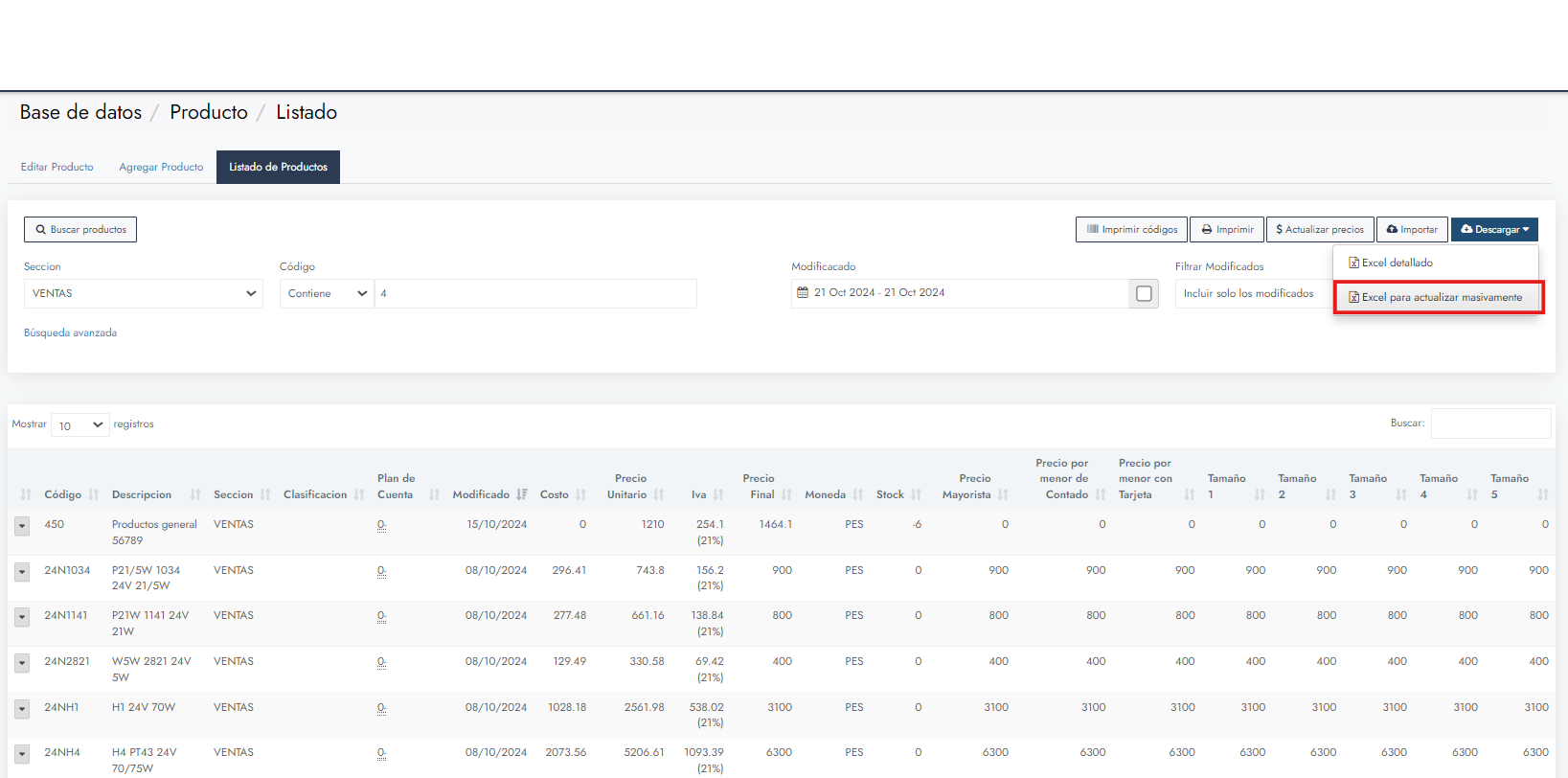Sort table by Costo column

pos(562,494)
